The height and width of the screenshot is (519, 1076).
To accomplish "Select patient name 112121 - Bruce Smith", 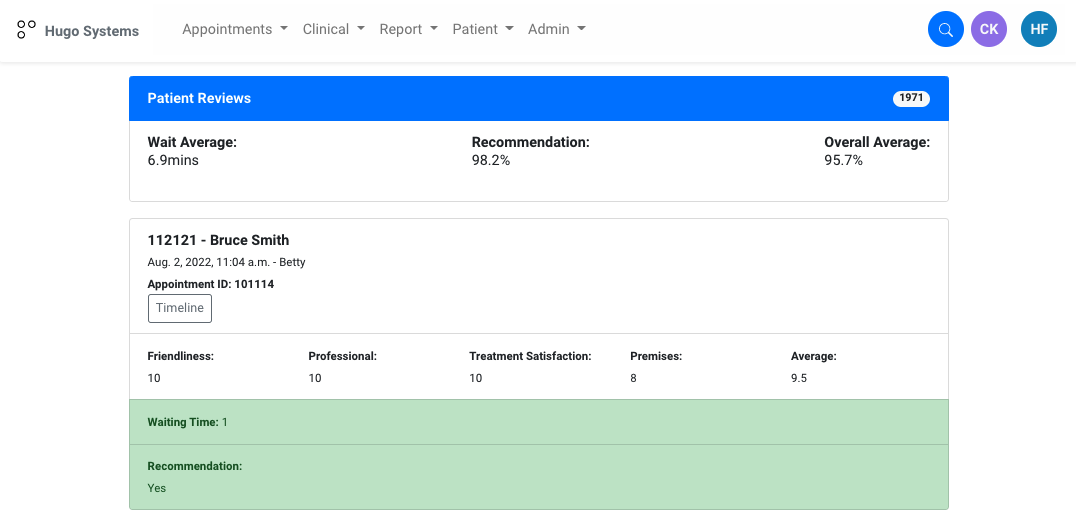I will pyautogui.click(x=218, y=240).
